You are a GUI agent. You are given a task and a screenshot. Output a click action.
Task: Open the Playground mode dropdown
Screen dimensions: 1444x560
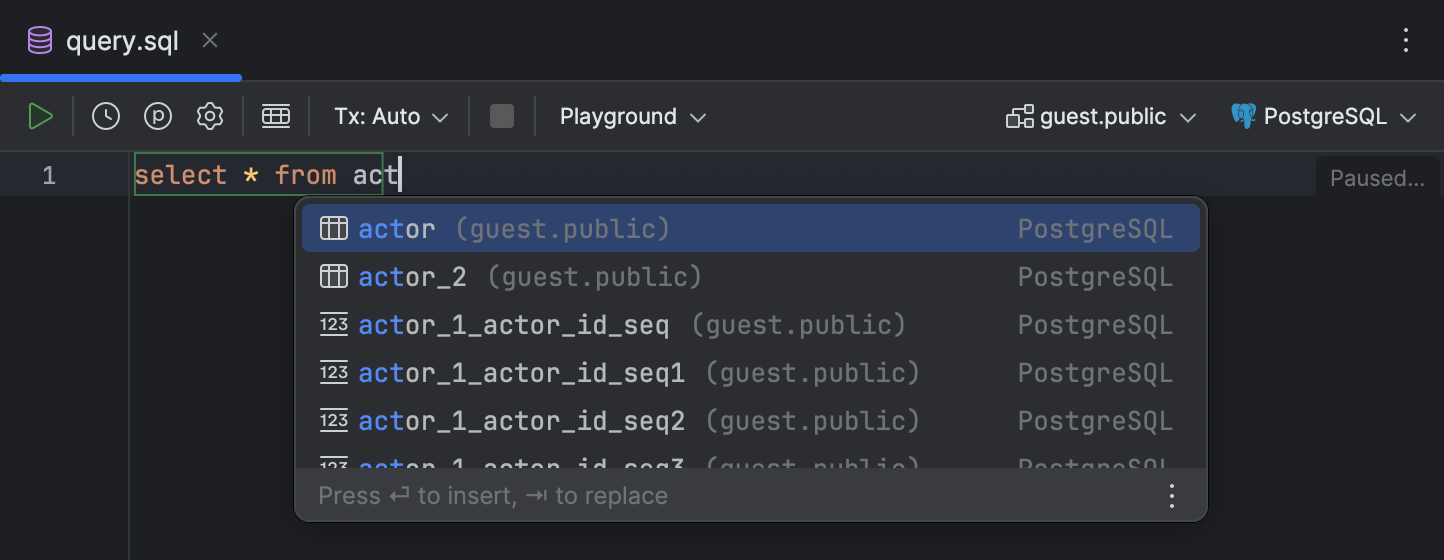click(633, 117)
